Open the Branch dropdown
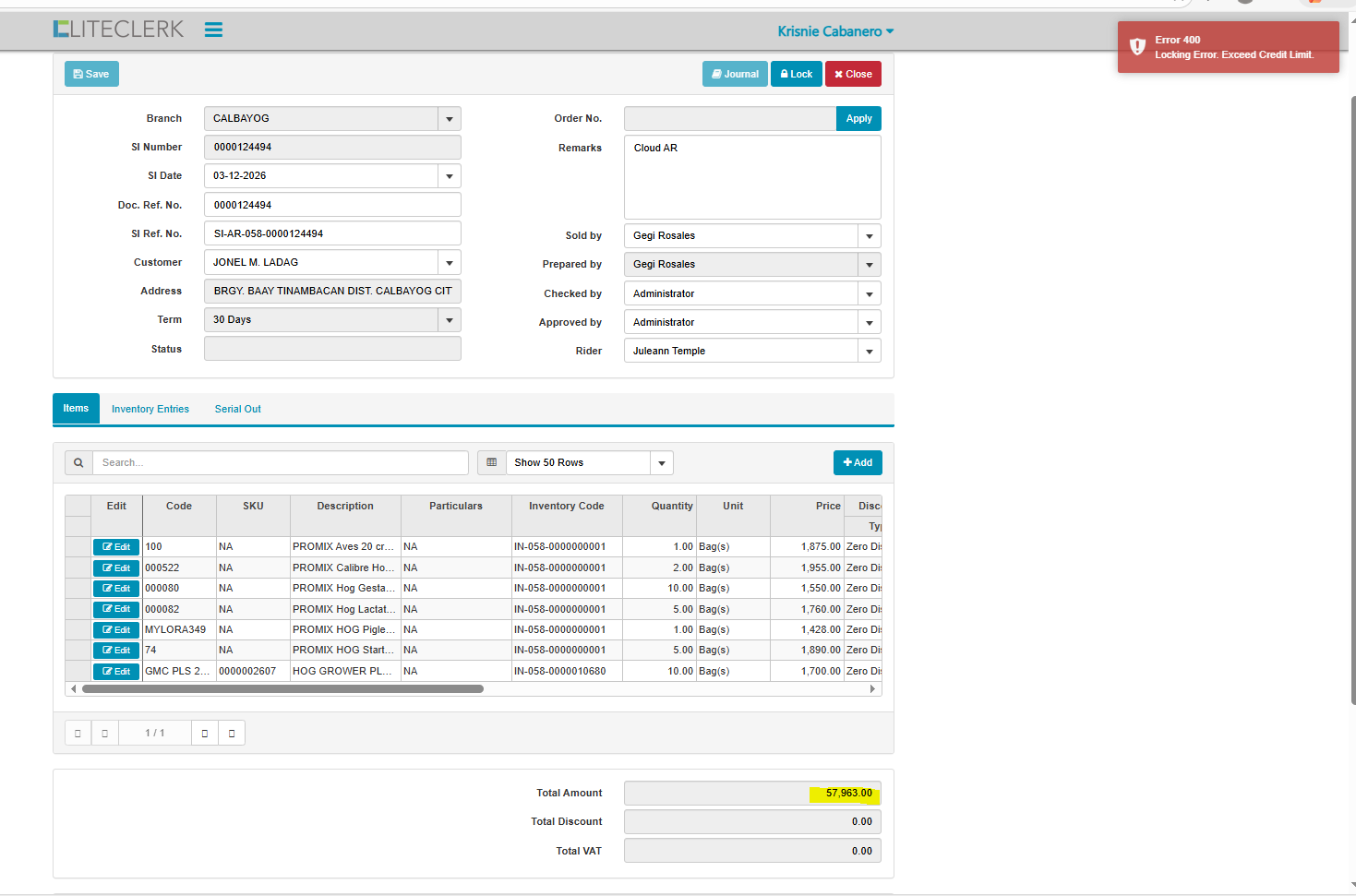Viewport: 1356px width, 896px height. (x=449, y=119)
